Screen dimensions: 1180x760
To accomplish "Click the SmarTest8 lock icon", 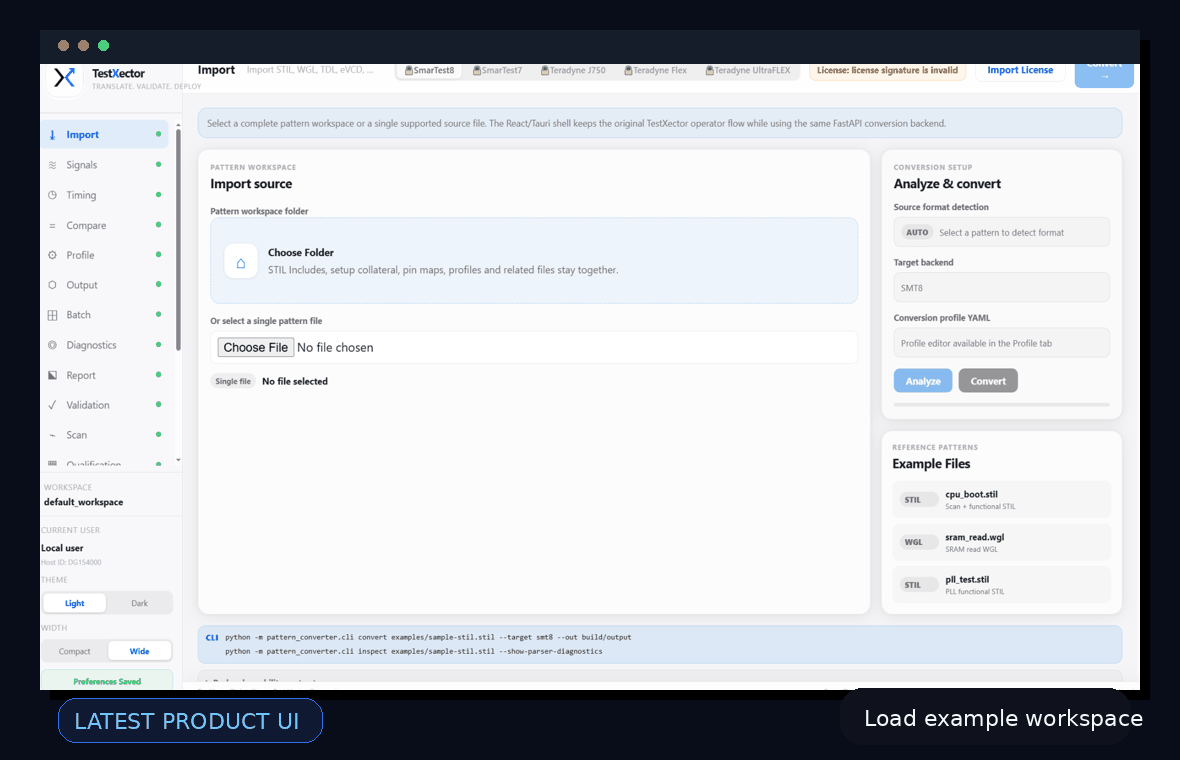I will pos(409,71).
